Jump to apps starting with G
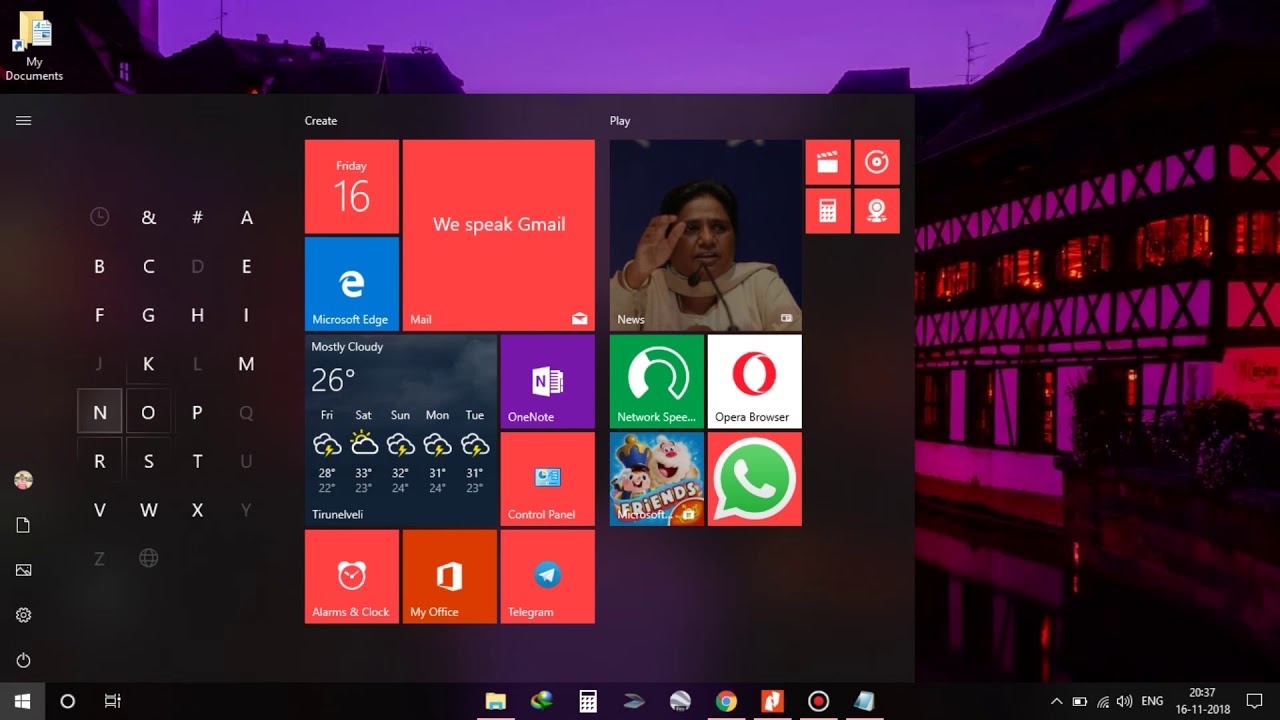 coord(149,315)
